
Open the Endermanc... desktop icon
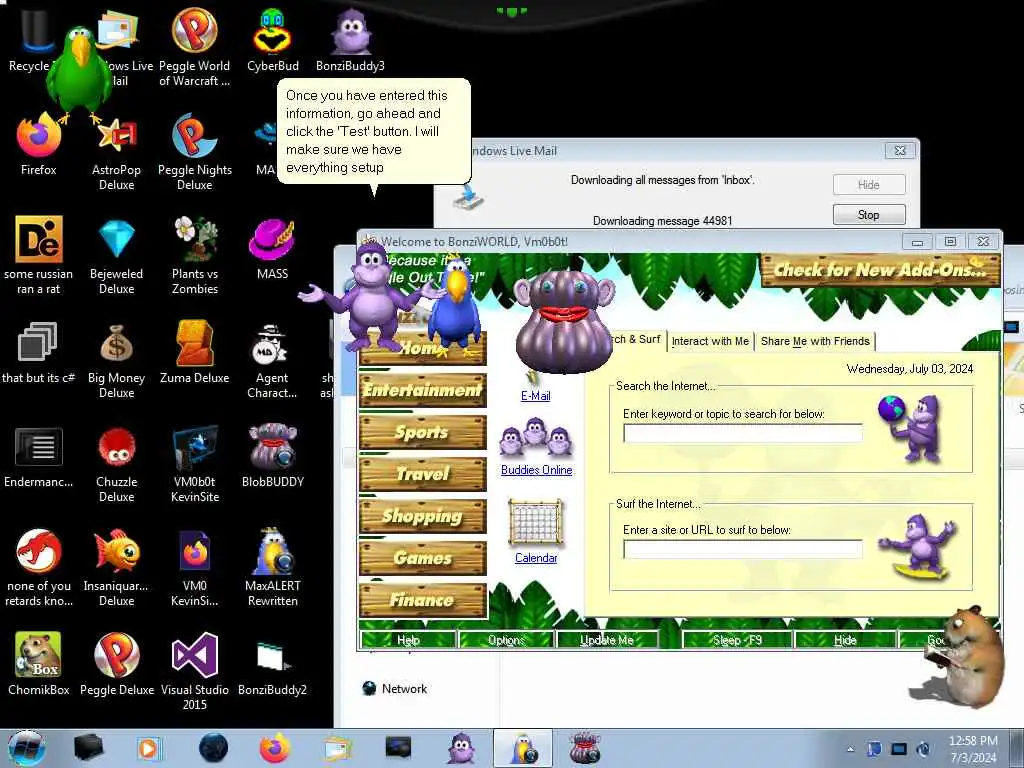click(39, 457)
